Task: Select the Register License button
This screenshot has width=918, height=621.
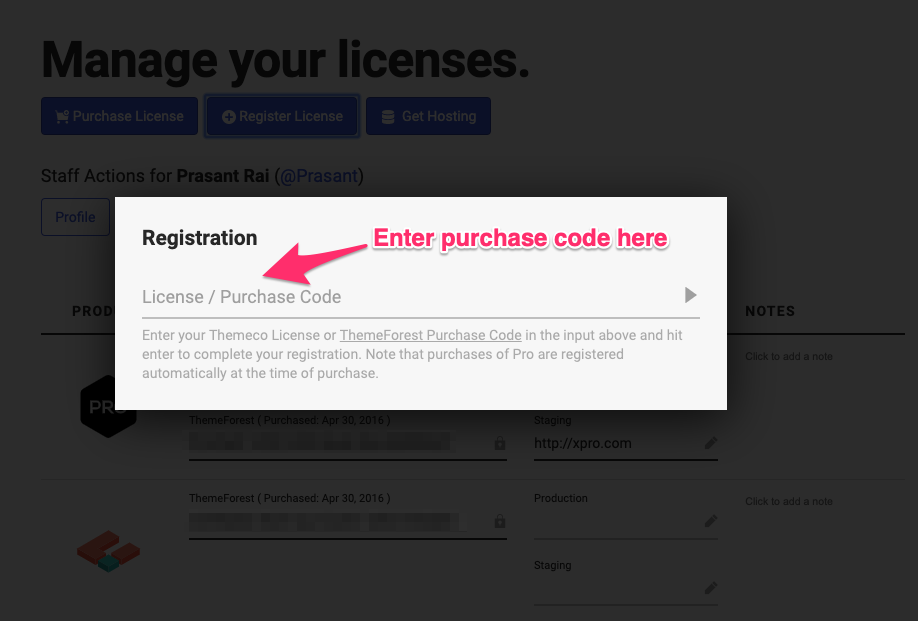Action: pos(282,116)
